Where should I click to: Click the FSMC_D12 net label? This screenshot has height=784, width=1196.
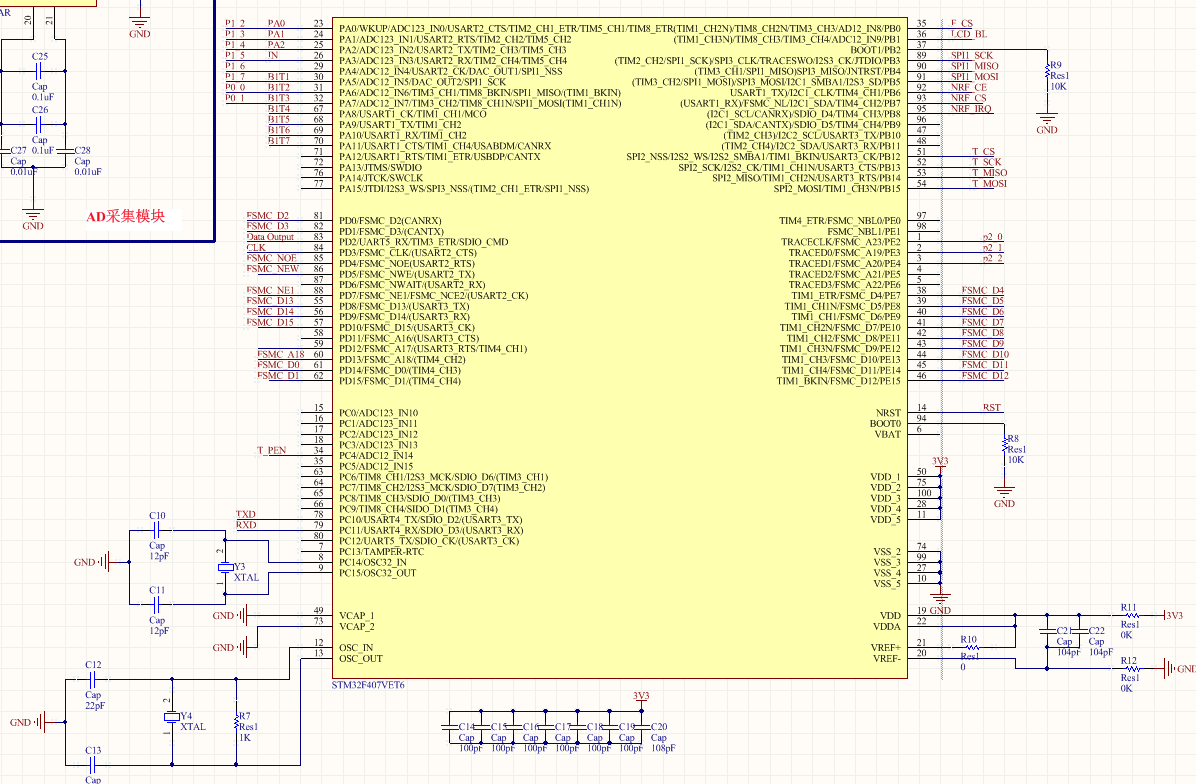pyautogui.click(x=985, y=376)
